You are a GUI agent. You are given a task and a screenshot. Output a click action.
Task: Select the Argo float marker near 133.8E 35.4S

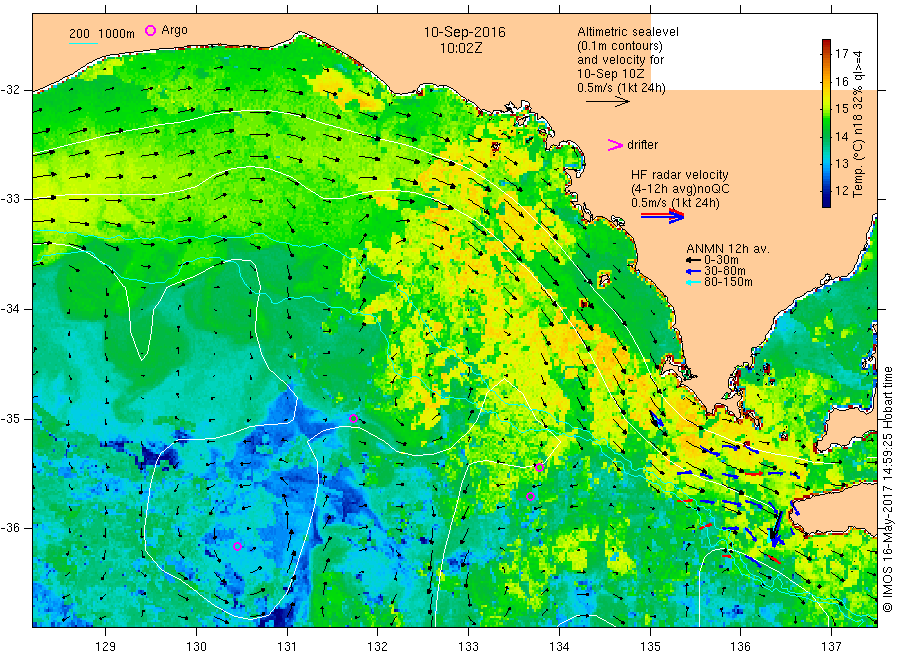tap(540, 467)
